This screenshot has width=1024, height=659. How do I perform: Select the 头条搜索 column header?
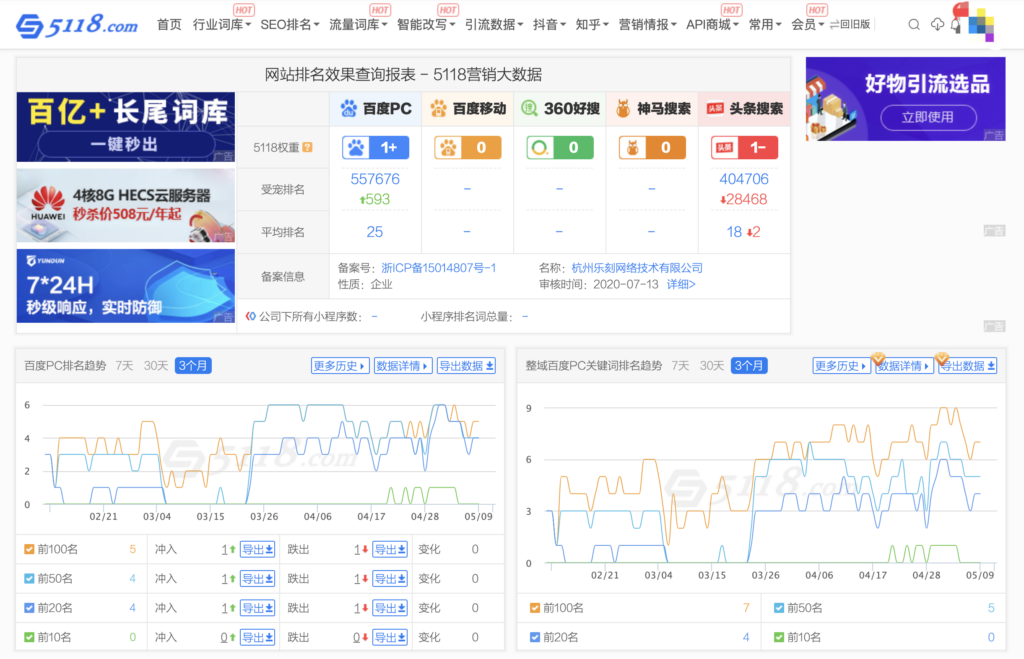click(x=744, y=108)
